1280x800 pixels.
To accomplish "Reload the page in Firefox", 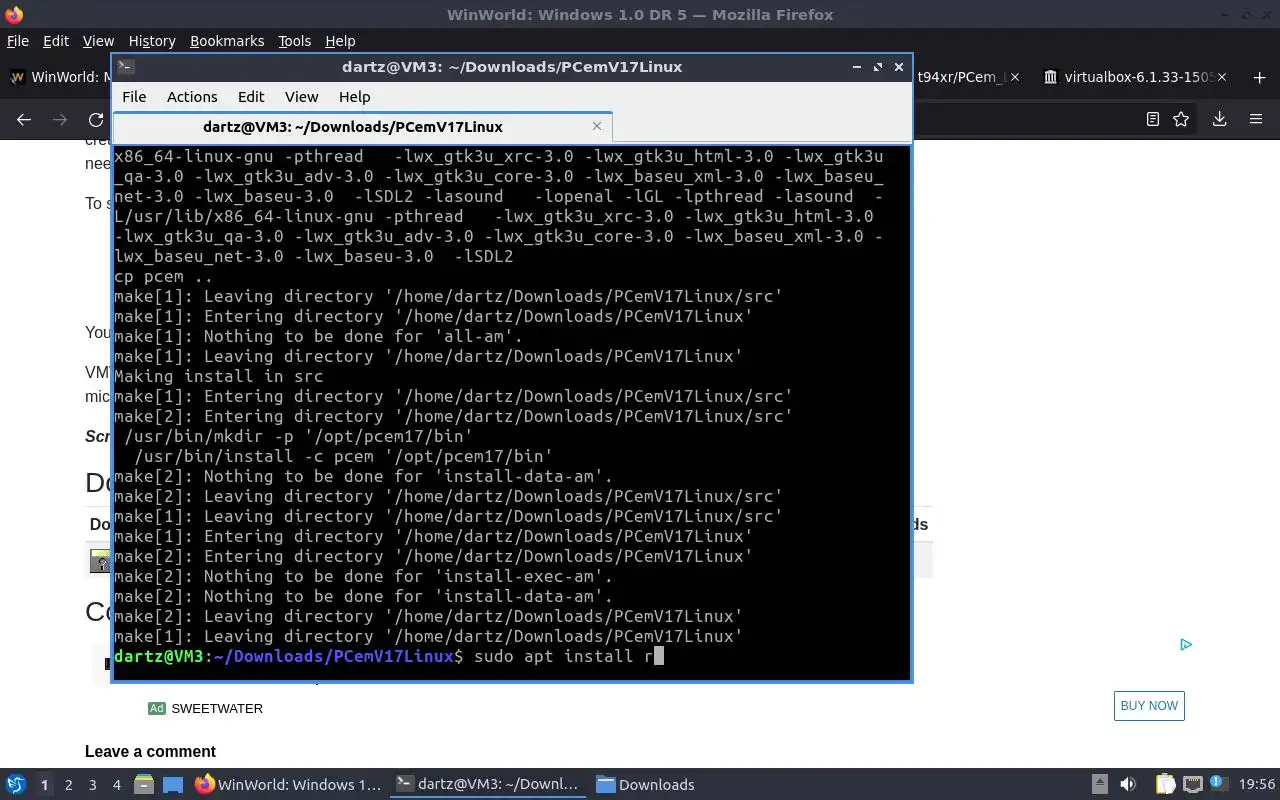I will click(x=96, y=119).
